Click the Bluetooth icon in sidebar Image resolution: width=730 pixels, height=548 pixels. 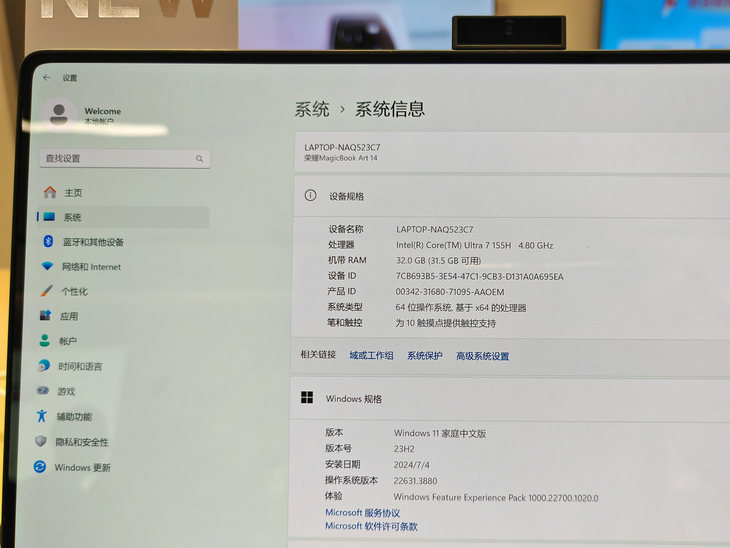tap(48, 241)
